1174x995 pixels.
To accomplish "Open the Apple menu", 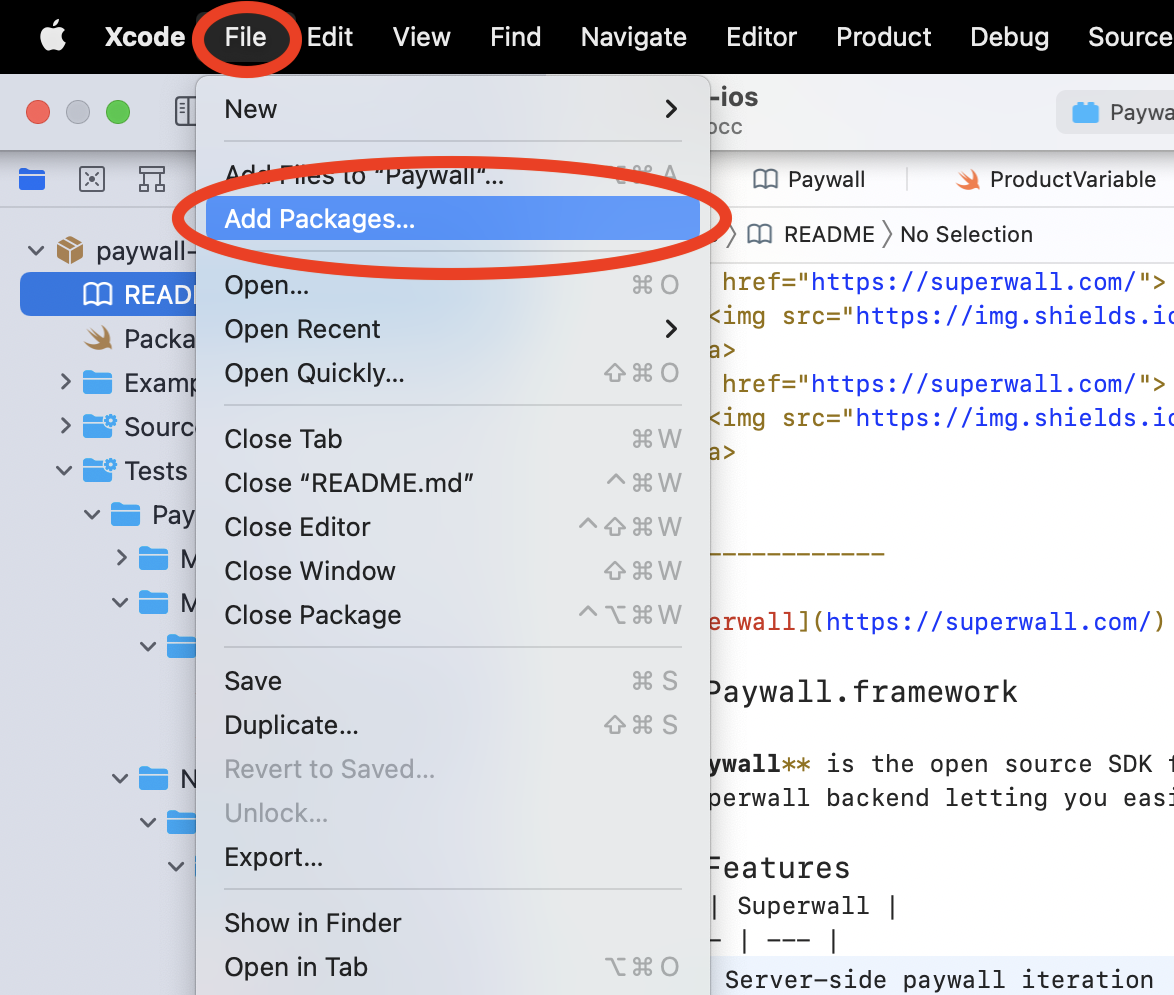I will pyautogui.click(x=52, y=37).
